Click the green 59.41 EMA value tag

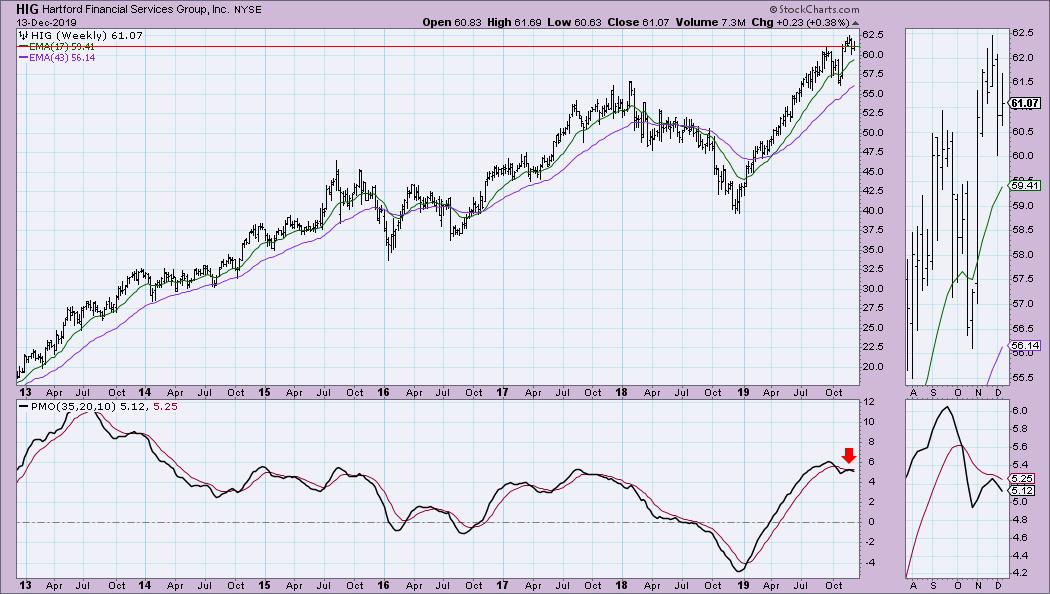point(1026,186)
